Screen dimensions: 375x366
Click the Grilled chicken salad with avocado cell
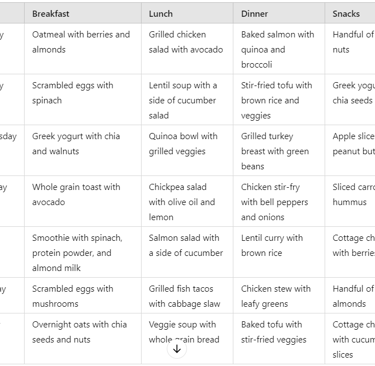(x=187, y=49)
